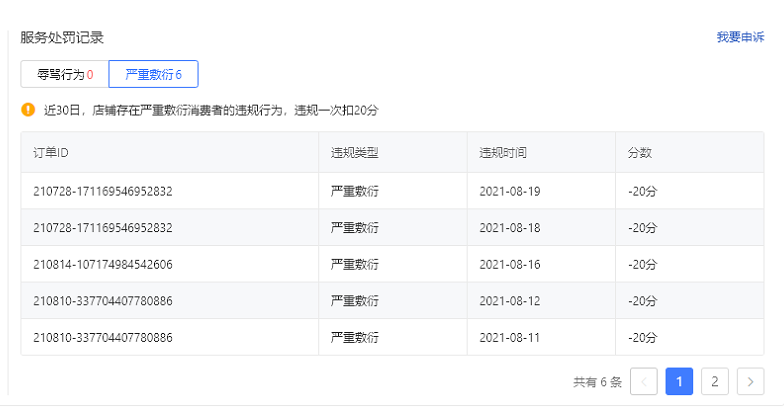The width and height of the screenshot is (784, 411).
Task: Click the violation date 2021-08-11
Action: coord(509,338)
